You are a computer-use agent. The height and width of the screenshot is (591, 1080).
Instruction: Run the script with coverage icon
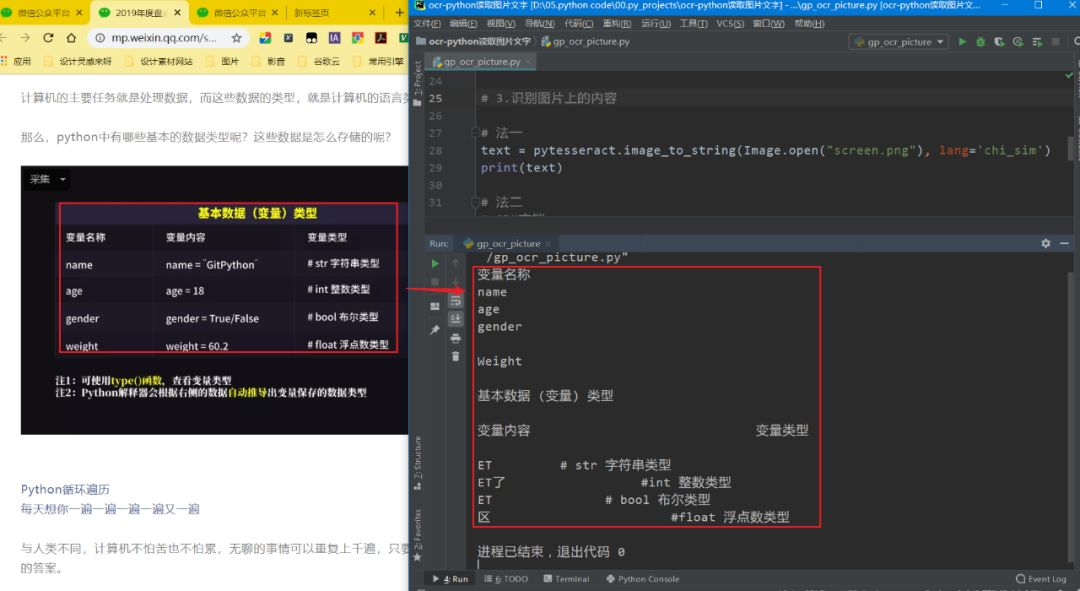999,43
